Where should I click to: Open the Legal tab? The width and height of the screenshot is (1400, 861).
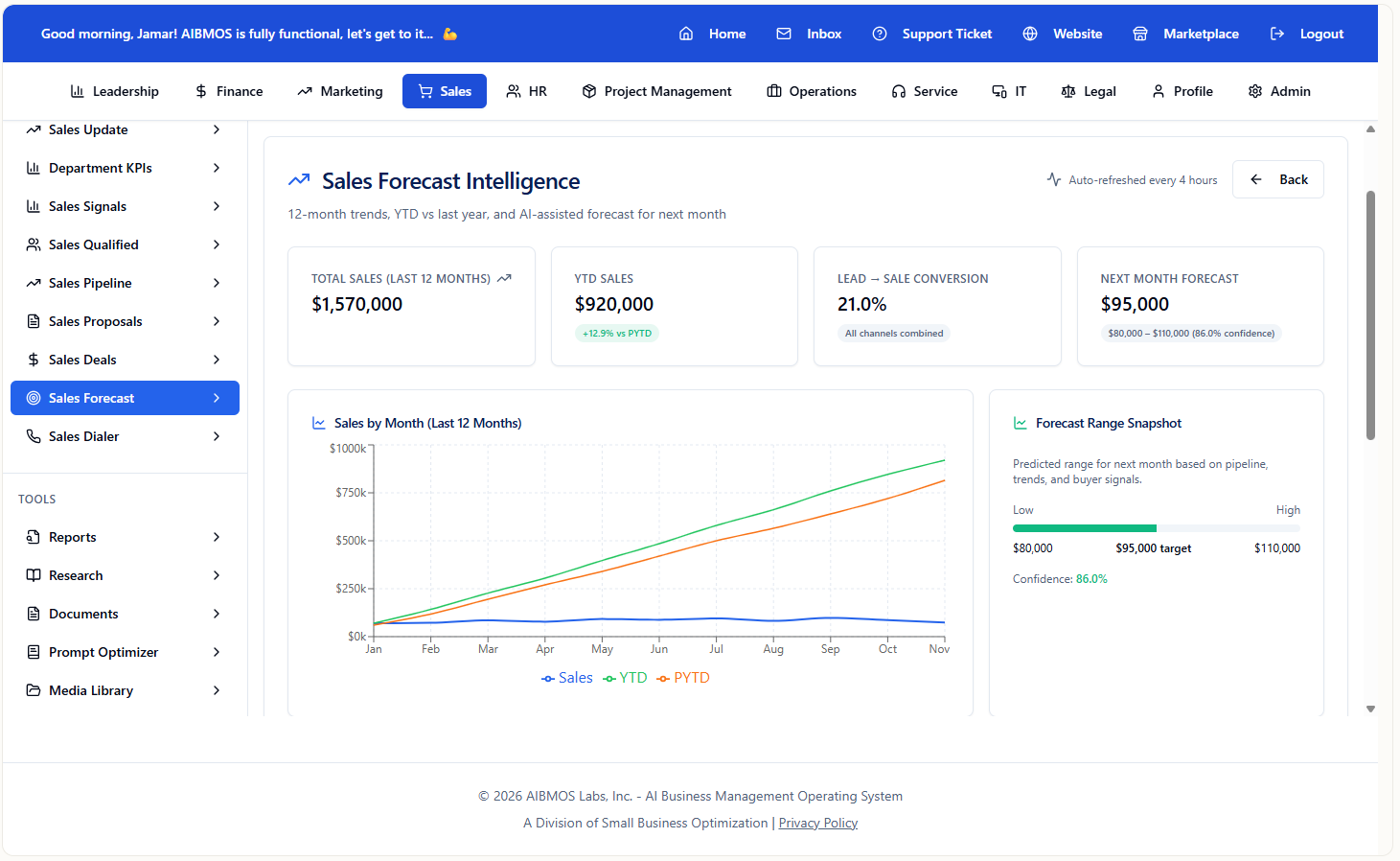click(1089, 91)
